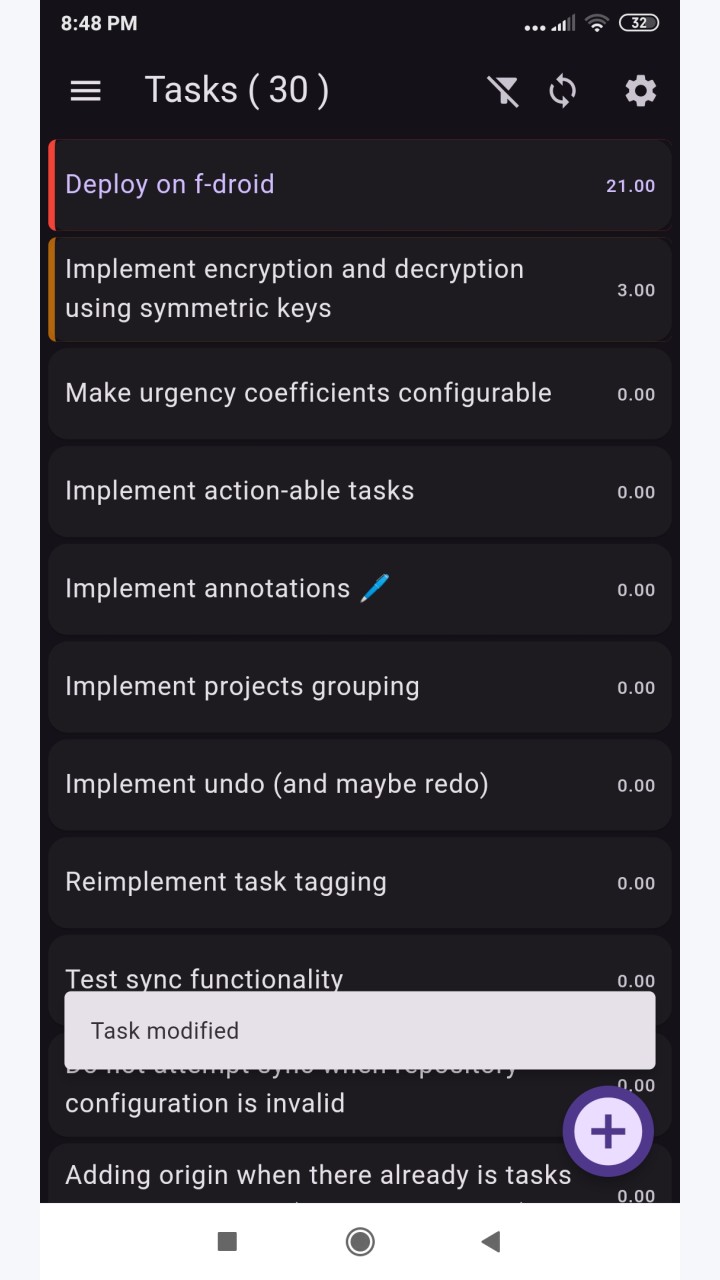Select the encryption and decryption task
Image resolution: width=720 pixels, height=1280 pixels.
(x=360, y=289)
